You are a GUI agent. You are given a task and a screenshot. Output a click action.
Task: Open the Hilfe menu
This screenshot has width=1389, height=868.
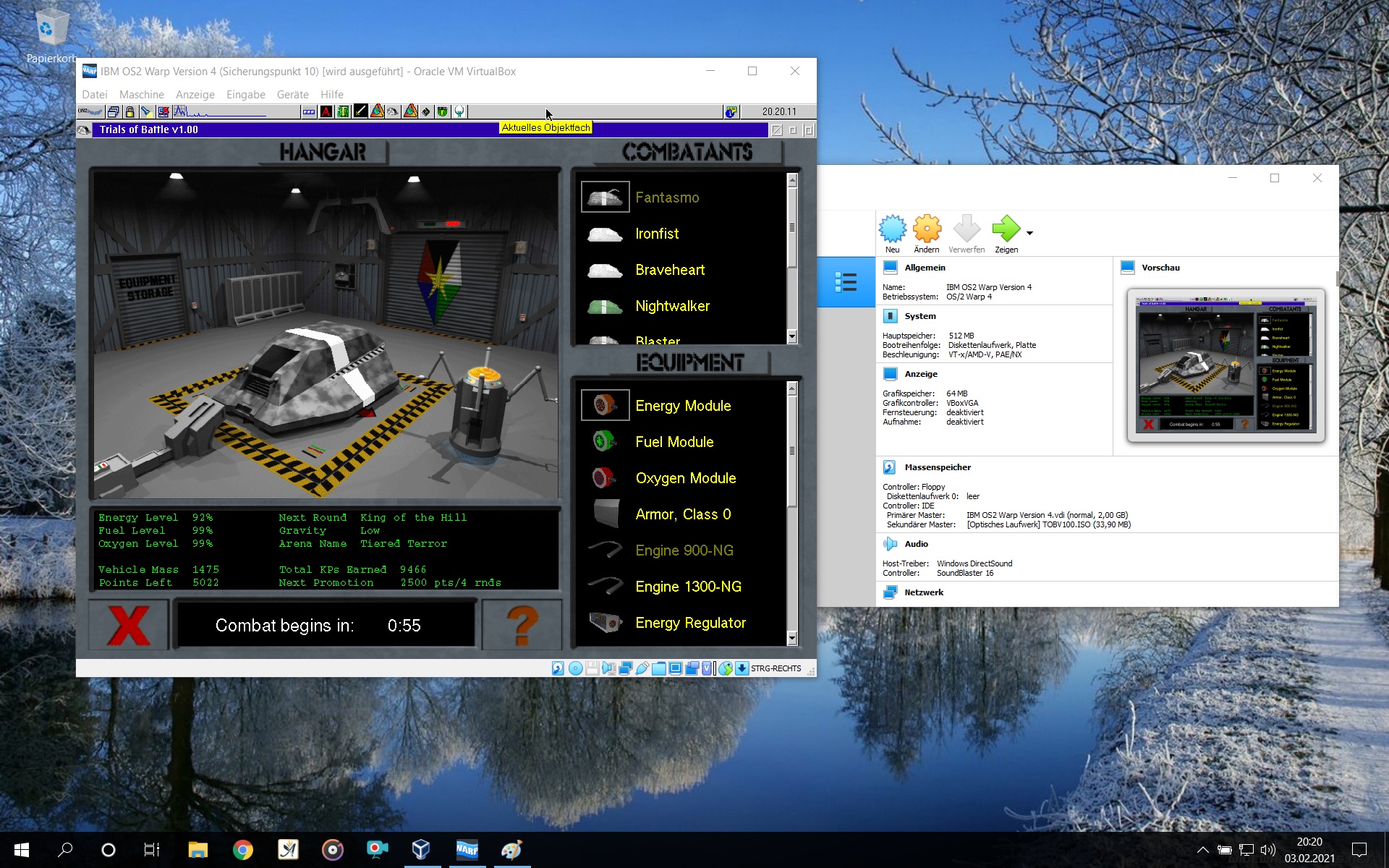tap(332, 95)
